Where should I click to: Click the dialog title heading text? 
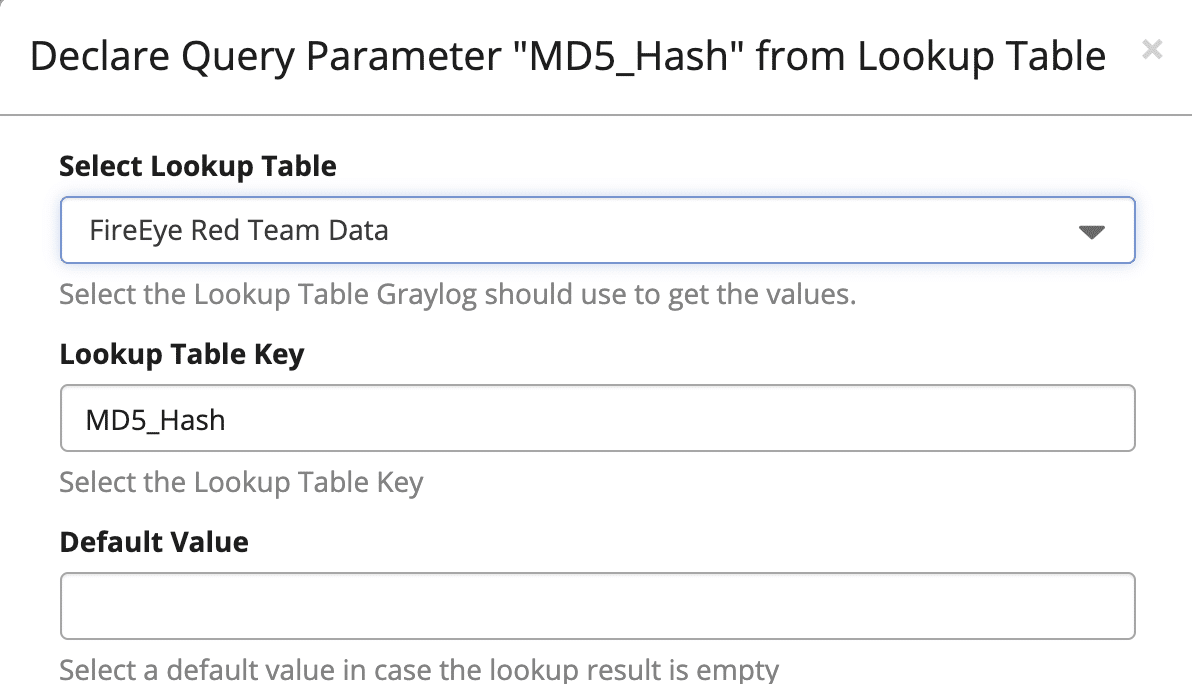[x=567, y=56]
